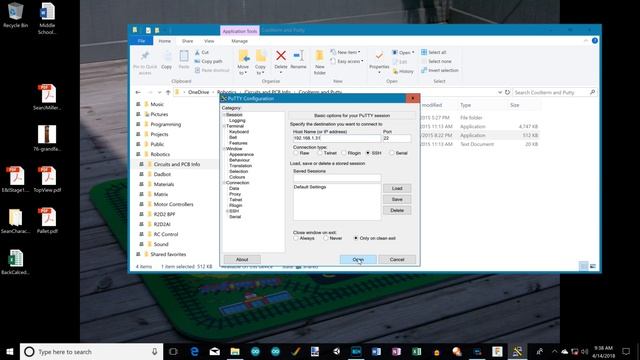Click Pin to Quick access in ribbon
This screenshot has height=360, width=640.
point(145,62)
